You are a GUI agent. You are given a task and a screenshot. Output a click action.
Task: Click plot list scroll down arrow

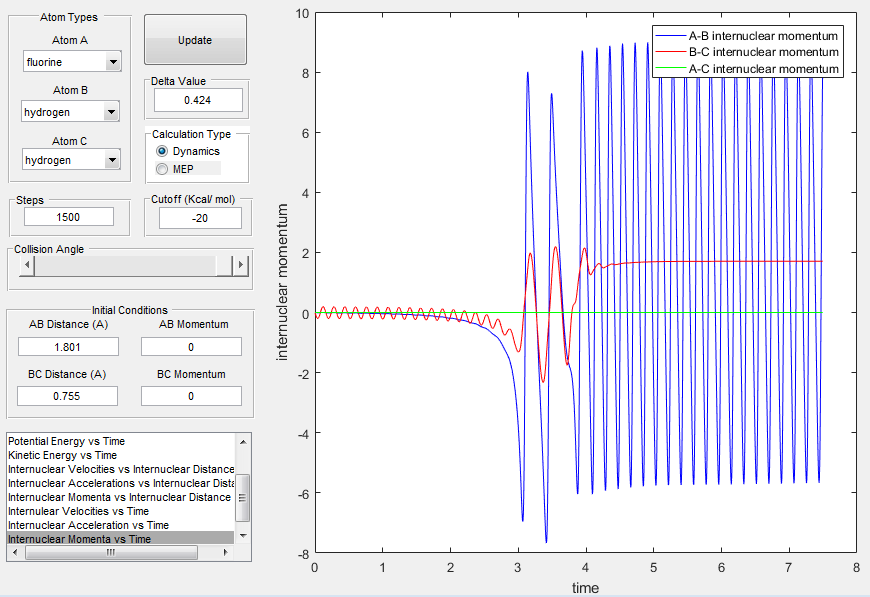(x=243, y=535)
